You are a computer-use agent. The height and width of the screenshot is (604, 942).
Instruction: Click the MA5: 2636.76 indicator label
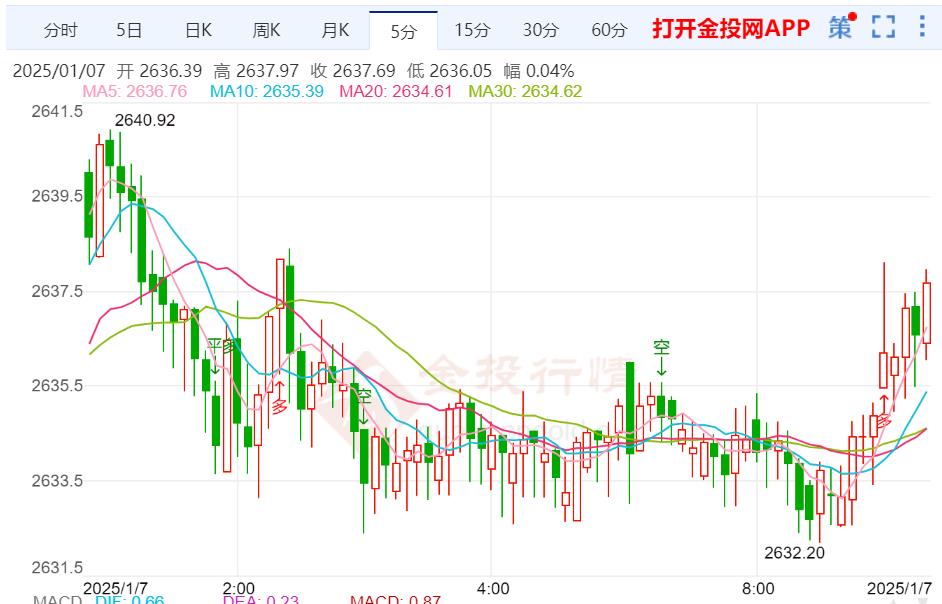tap(135, 91)
